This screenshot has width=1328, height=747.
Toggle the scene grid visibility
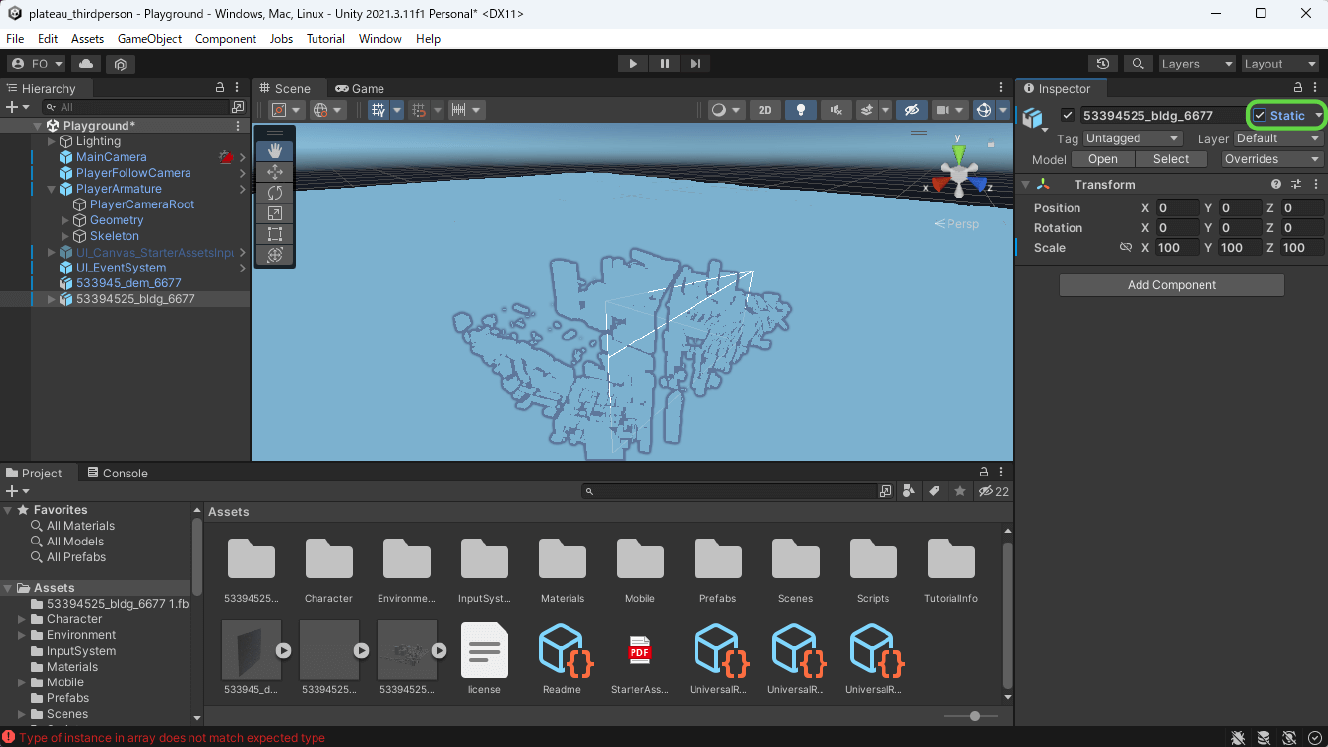point(379,110)
